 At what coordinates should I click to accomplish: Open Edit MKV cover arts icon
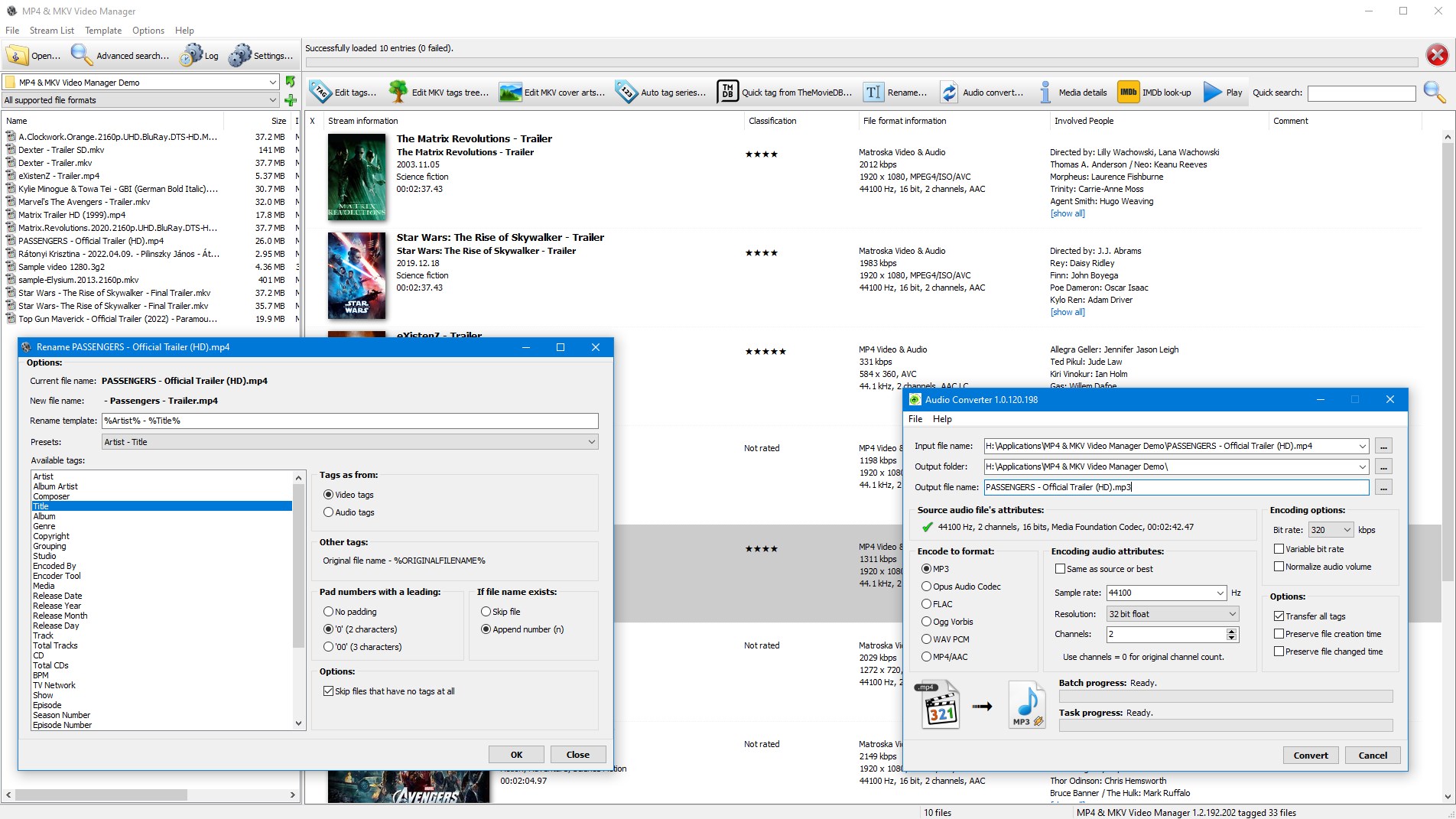click(510, 93)
